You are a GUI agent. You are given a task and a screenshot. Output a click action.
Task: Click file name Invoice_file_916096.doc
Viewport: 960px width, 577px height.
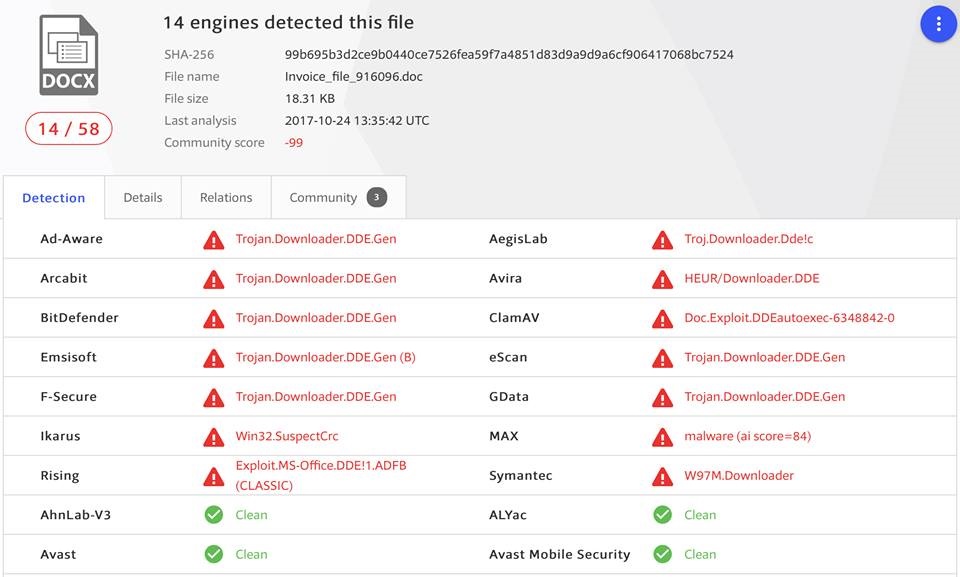coord(353,77)
